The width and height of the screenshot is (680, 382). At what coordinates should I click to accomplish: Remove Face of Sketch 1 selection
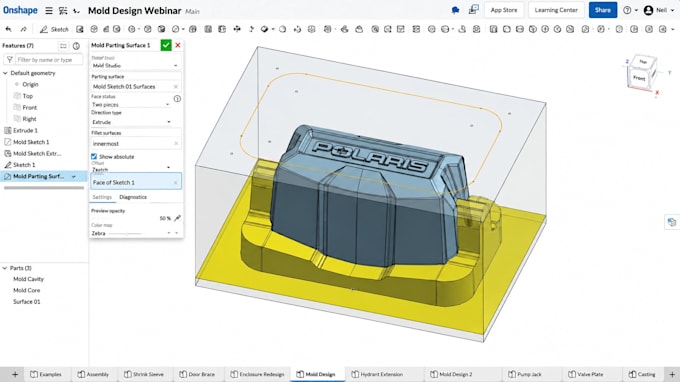[176, 183]
